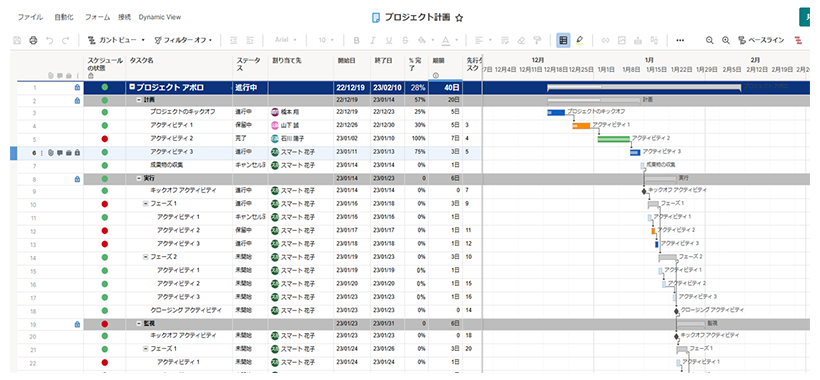Click the orange Gantt bar for アクティビティ 1
Image resolution: width=820 pixels, height=380 pixels.
[581, 126]
